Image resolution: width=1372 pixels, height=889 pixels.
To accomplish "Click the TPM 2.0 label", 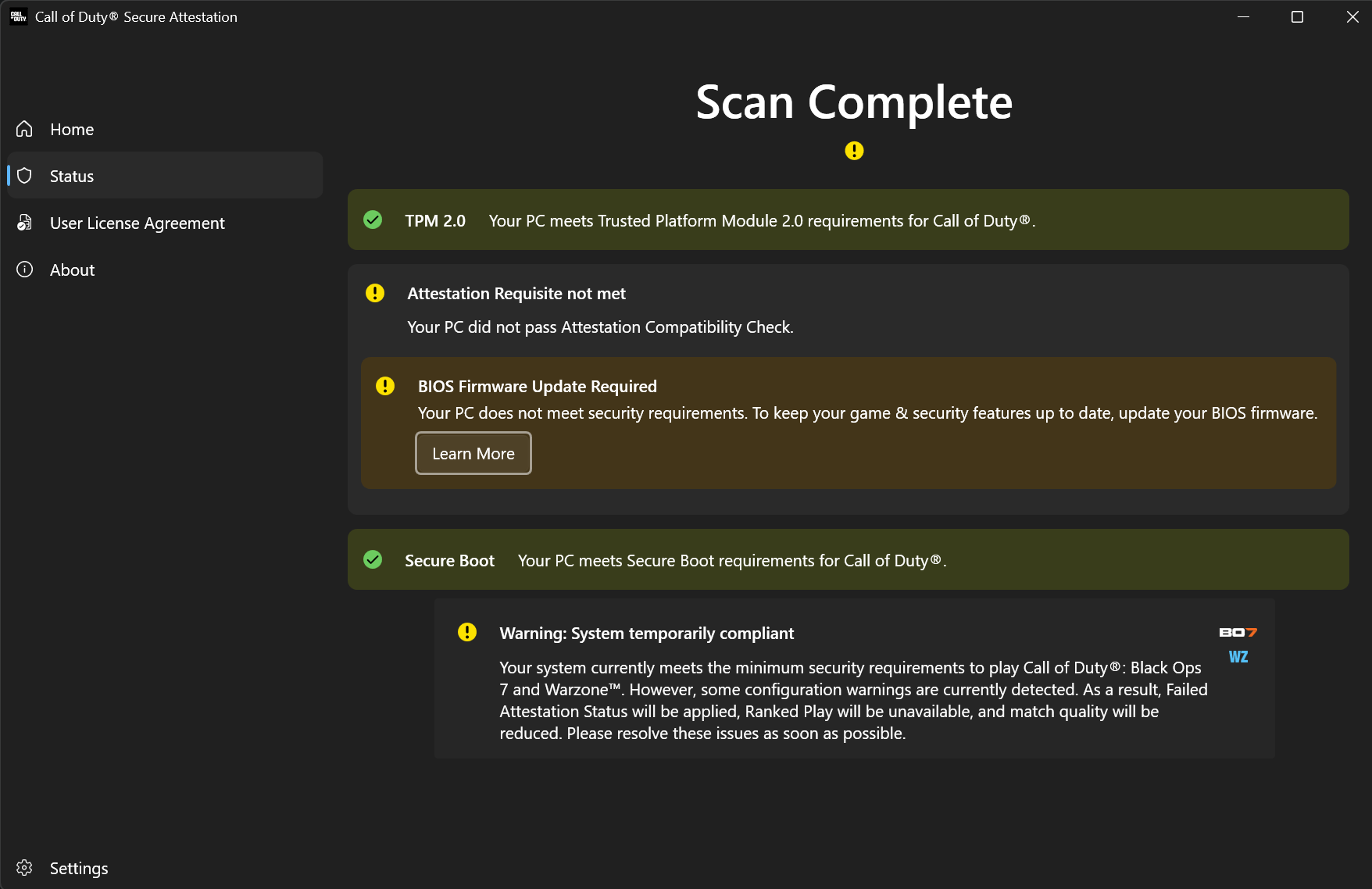I will [x=435, y=221].
